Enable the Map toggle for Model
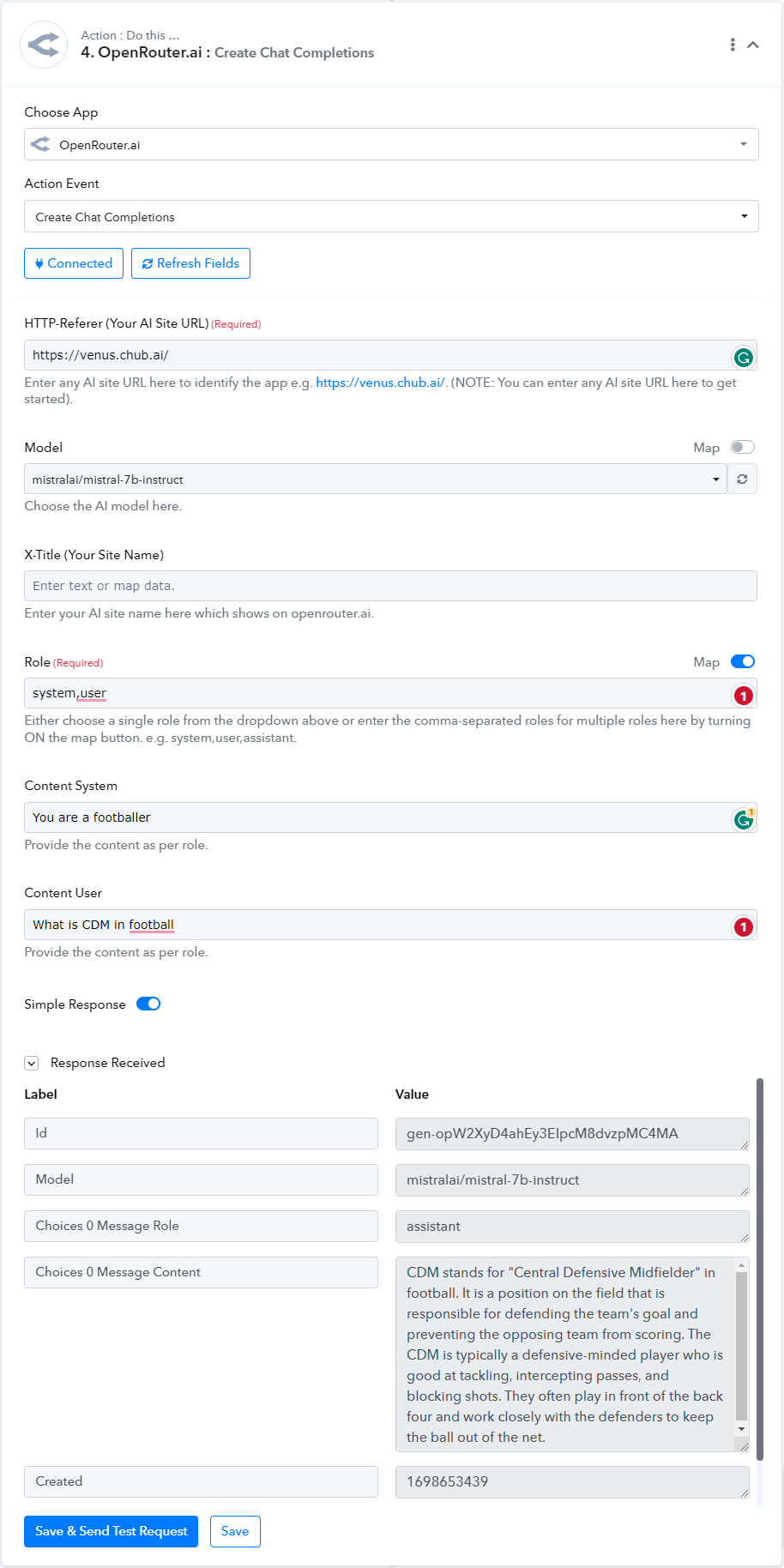 coord(743,447)
